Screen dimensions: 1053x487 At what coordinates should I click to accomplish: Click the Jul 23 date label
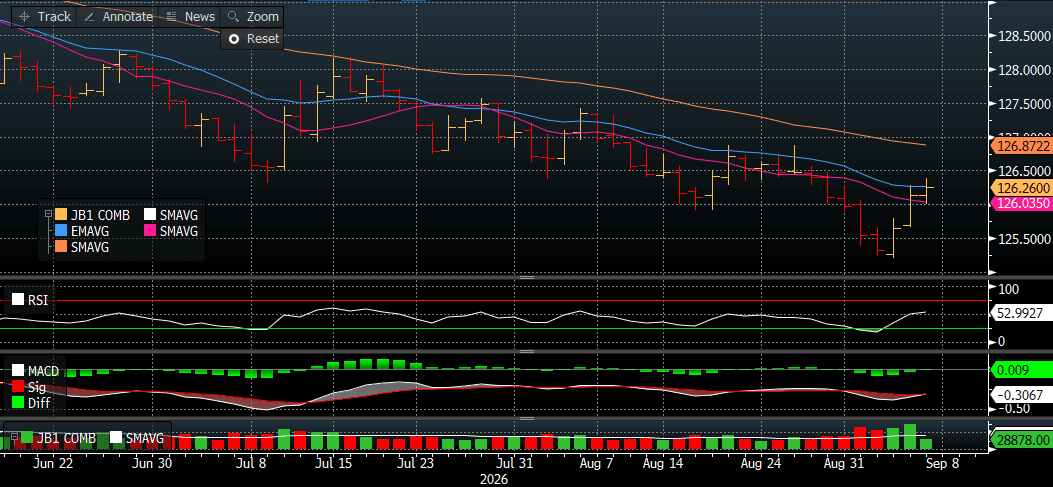[x=416, y=463]
